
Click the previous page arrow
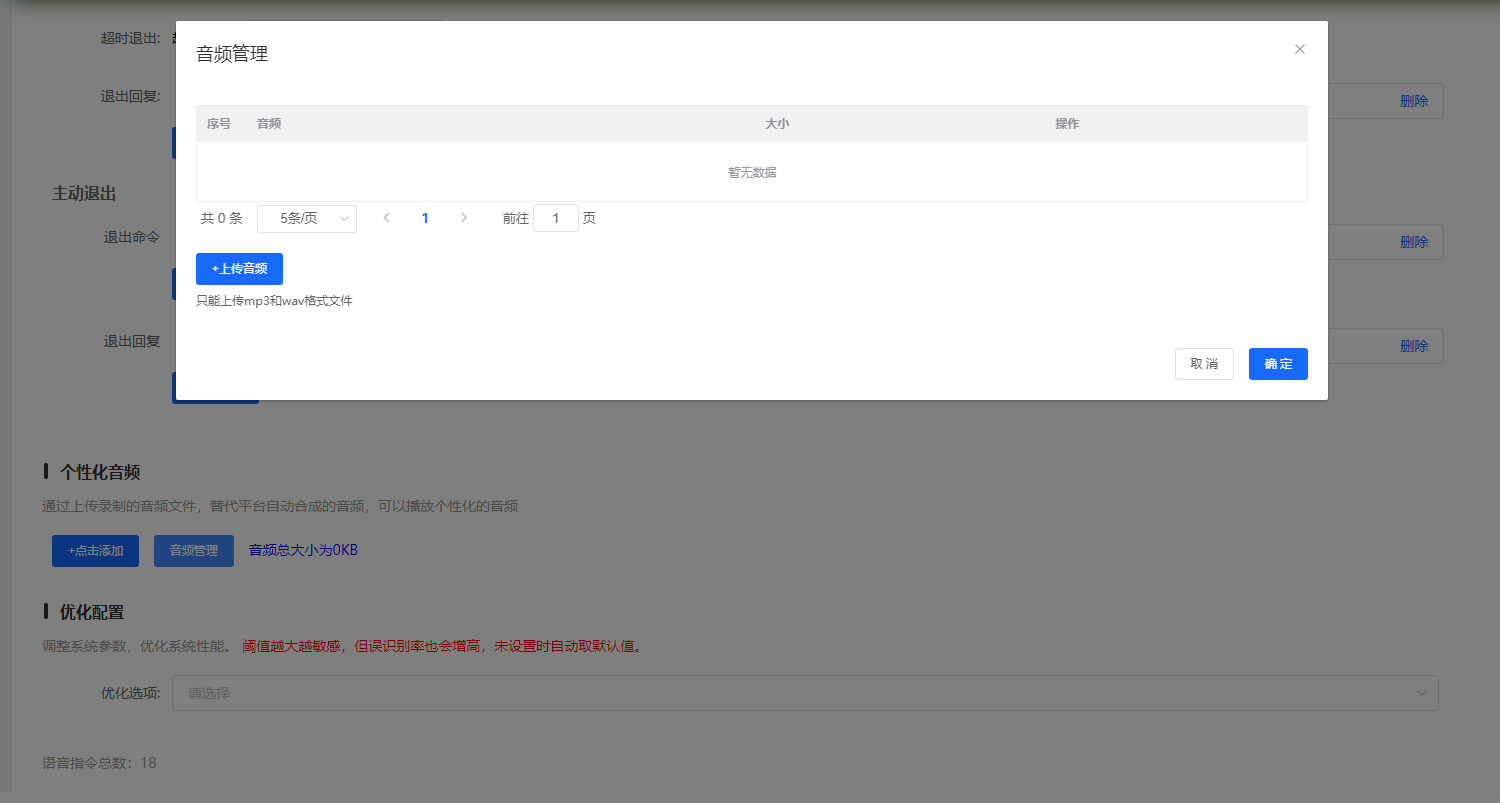pos(386,217)
